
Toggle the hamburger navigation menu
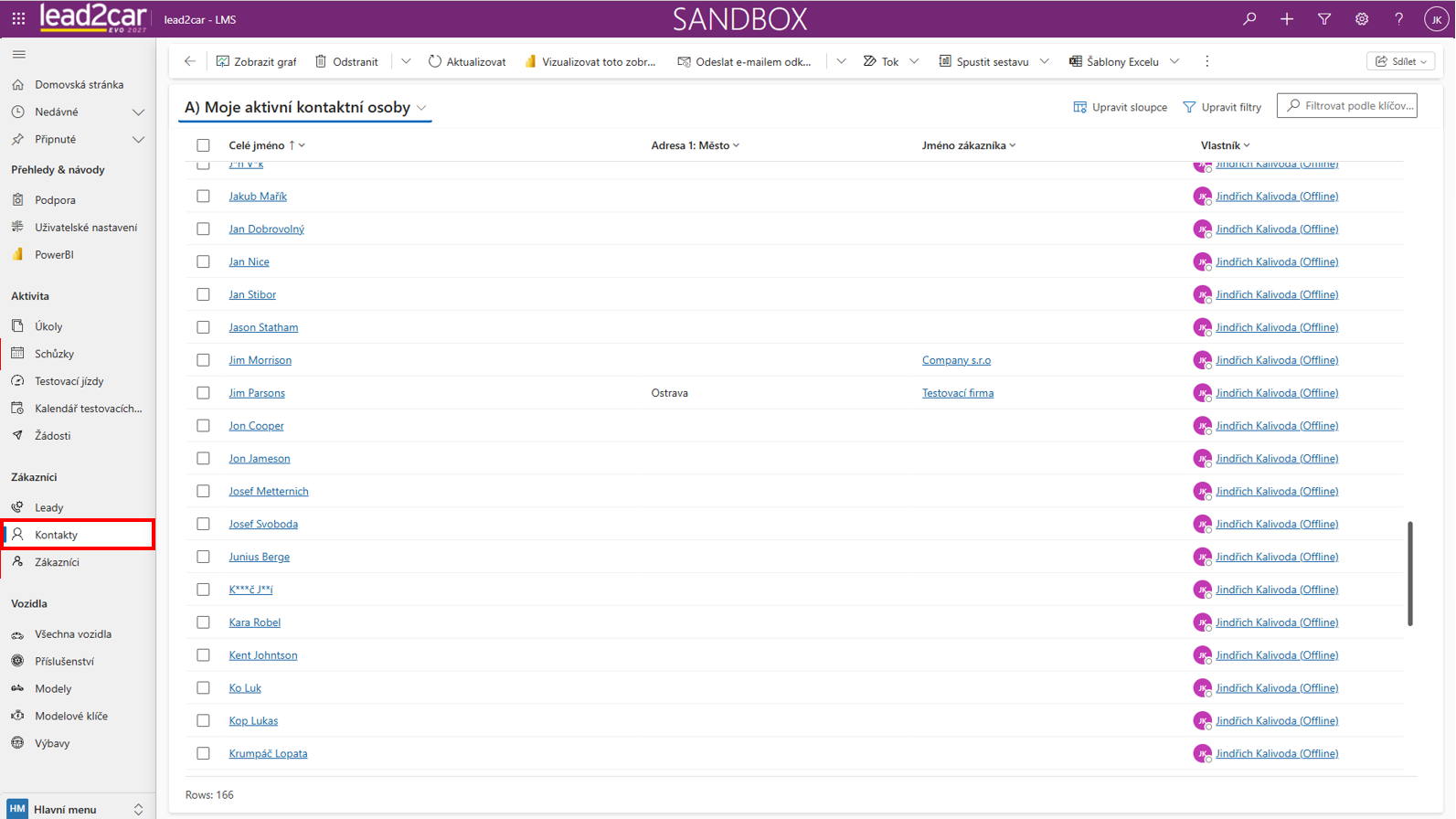coord(18,55)
